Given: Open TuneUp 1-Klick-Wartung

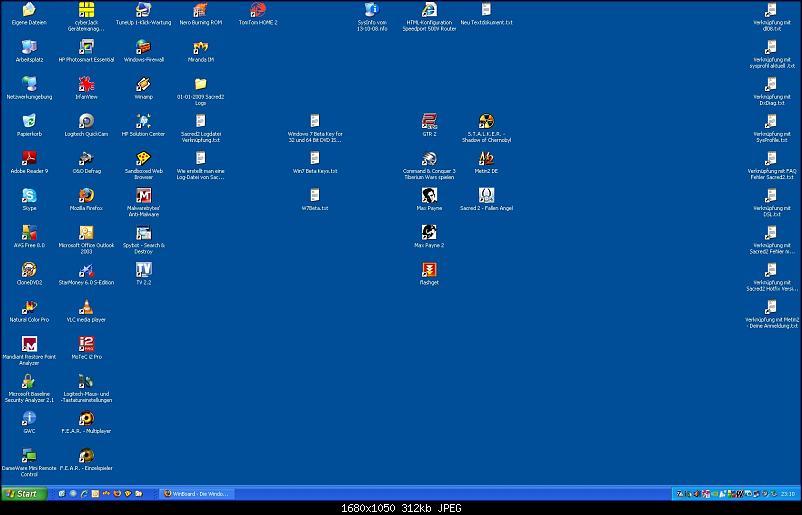Looking at the screenshot, I should coord(144,10).
